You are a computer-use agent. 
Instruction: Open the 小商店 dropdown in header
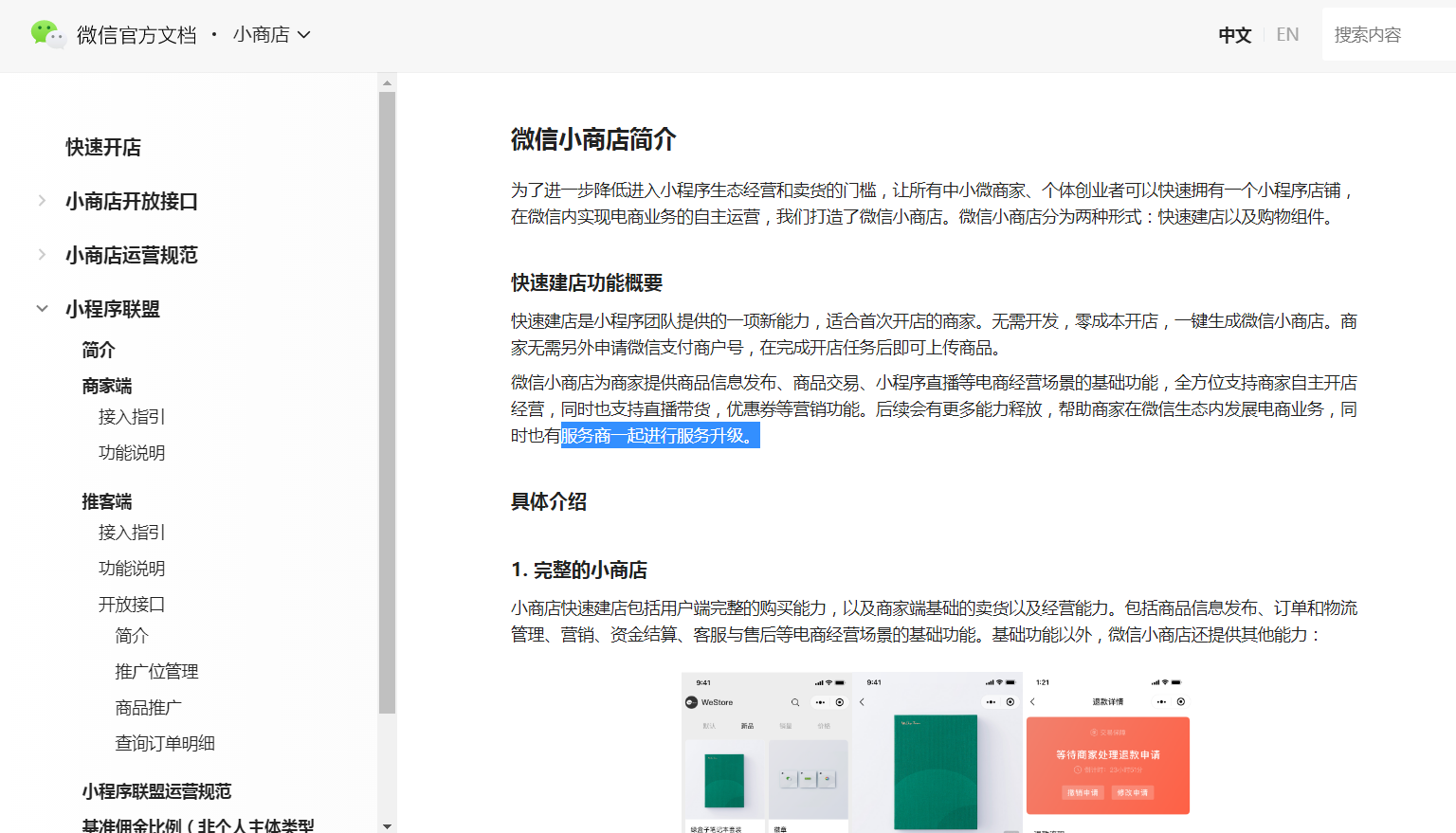(272, 35)
